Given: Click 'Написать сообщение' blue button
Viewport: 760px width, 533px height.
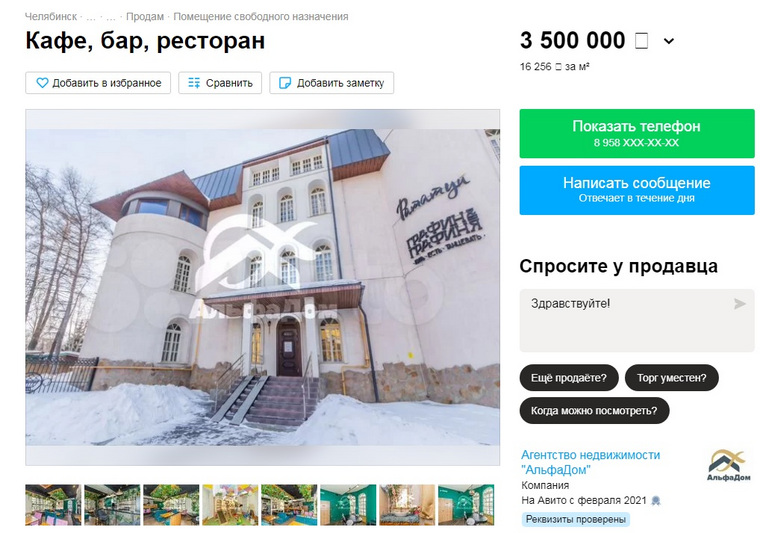Looking at the screenshot, I should (x=637, y=190).
